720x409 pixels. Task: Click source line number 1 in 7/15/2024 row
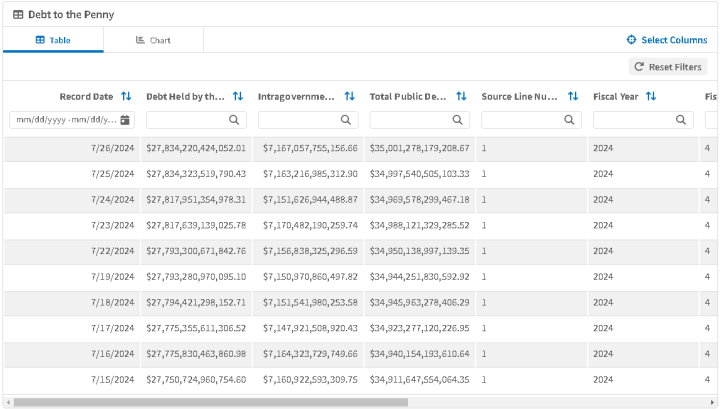(484, 380)
